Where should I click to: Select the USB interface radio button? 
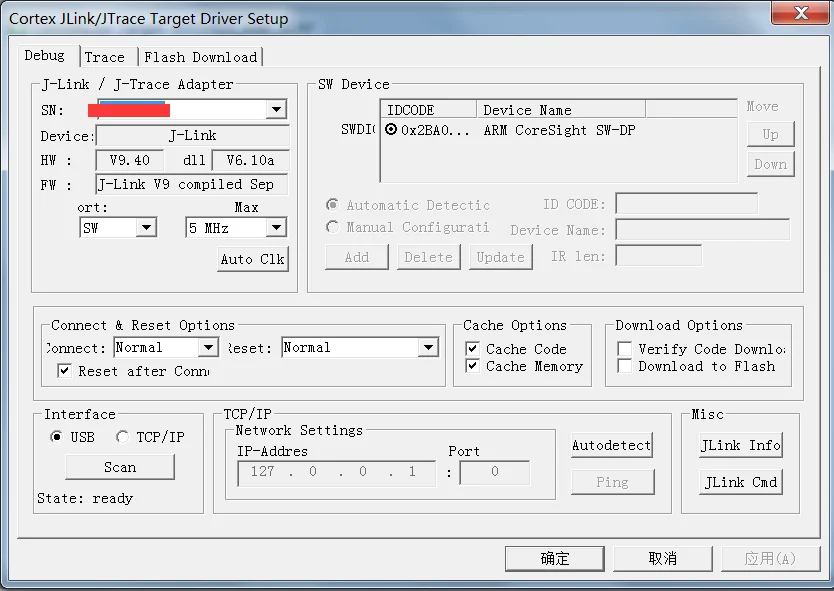click(56, 437)
